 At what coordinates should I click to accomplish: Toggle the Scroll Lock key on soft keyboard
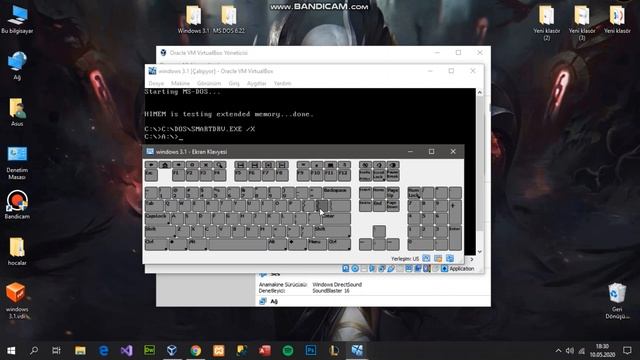pos(379,175)
